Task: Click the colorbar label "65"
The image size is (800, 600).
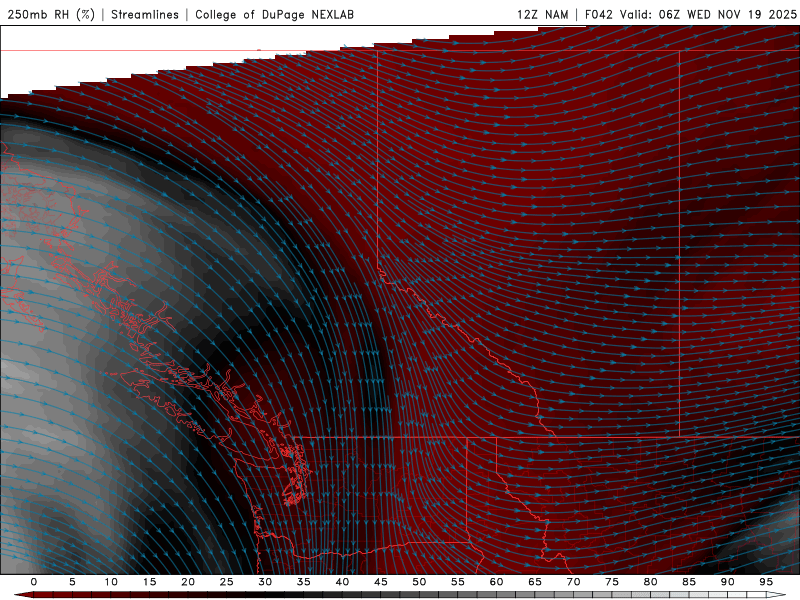Action: coord(535,582)
